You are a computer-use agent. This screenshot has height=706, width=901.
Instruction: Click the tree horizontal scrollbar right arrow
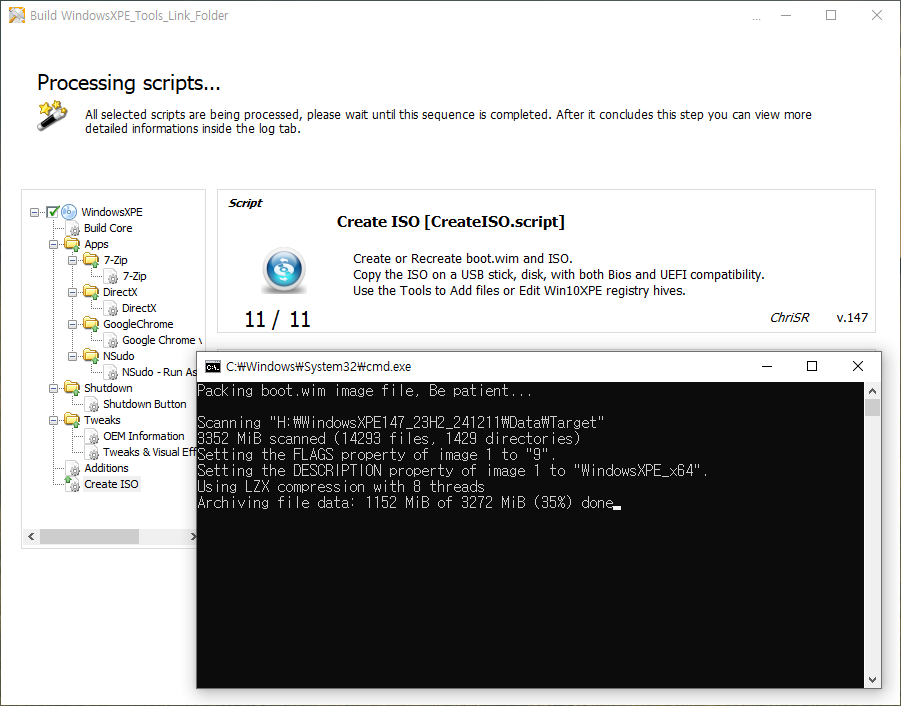[x=193, y=537]
